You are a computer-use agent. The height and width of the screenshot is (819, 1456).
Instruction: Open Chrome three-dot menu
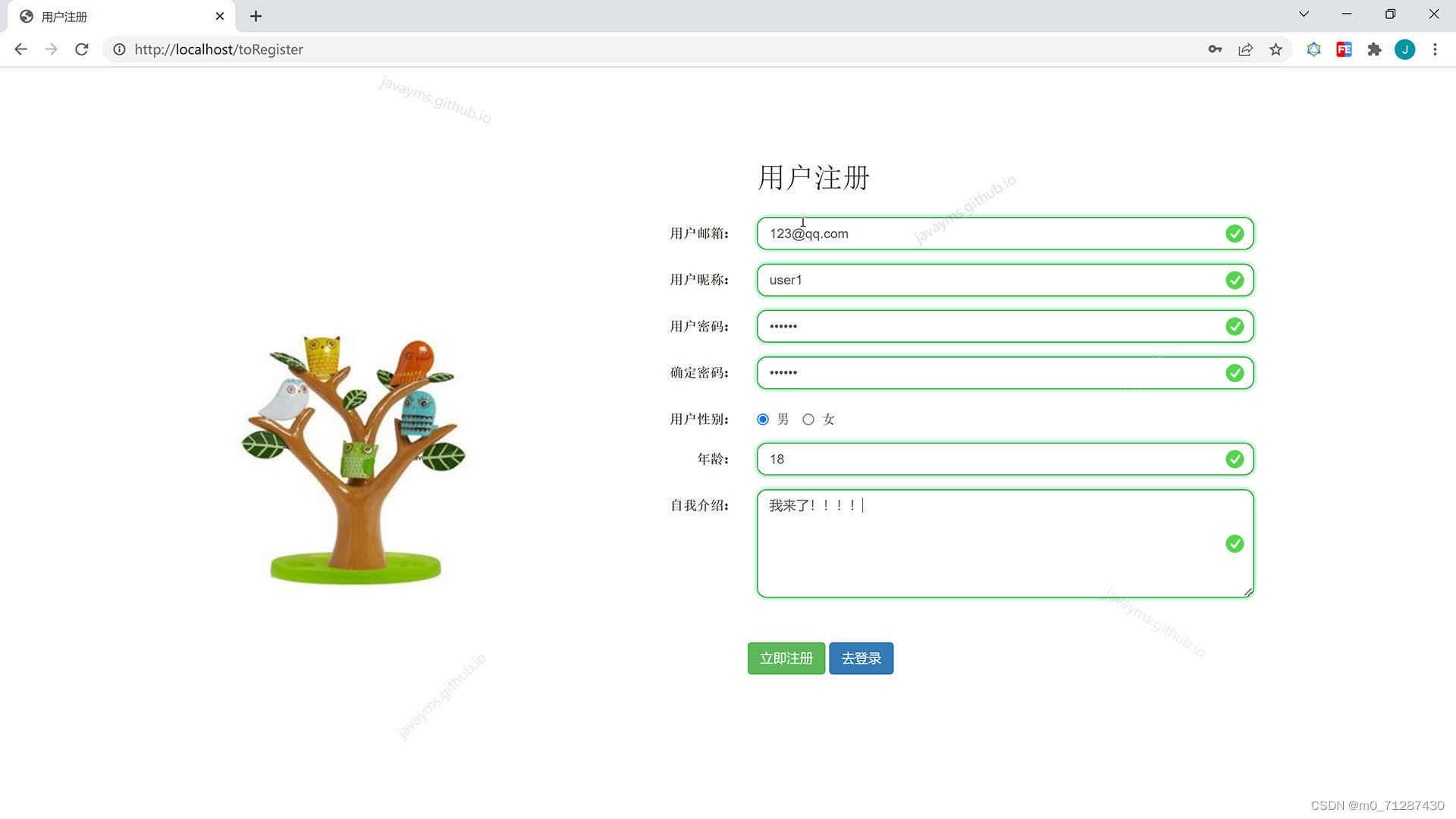pyautogui.click(x=1435, y=49)
